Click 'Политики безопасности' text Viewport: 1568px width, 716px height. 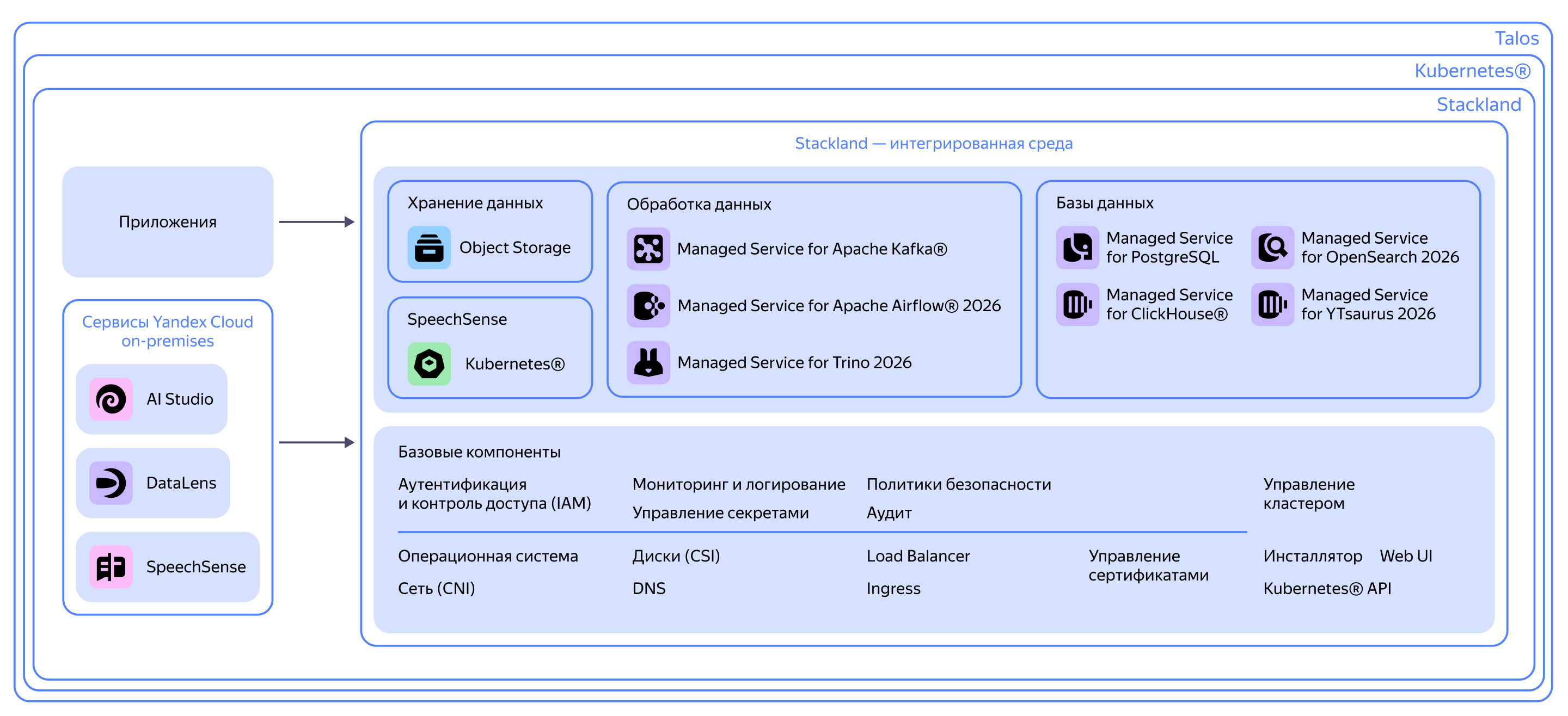coord(959,484)
